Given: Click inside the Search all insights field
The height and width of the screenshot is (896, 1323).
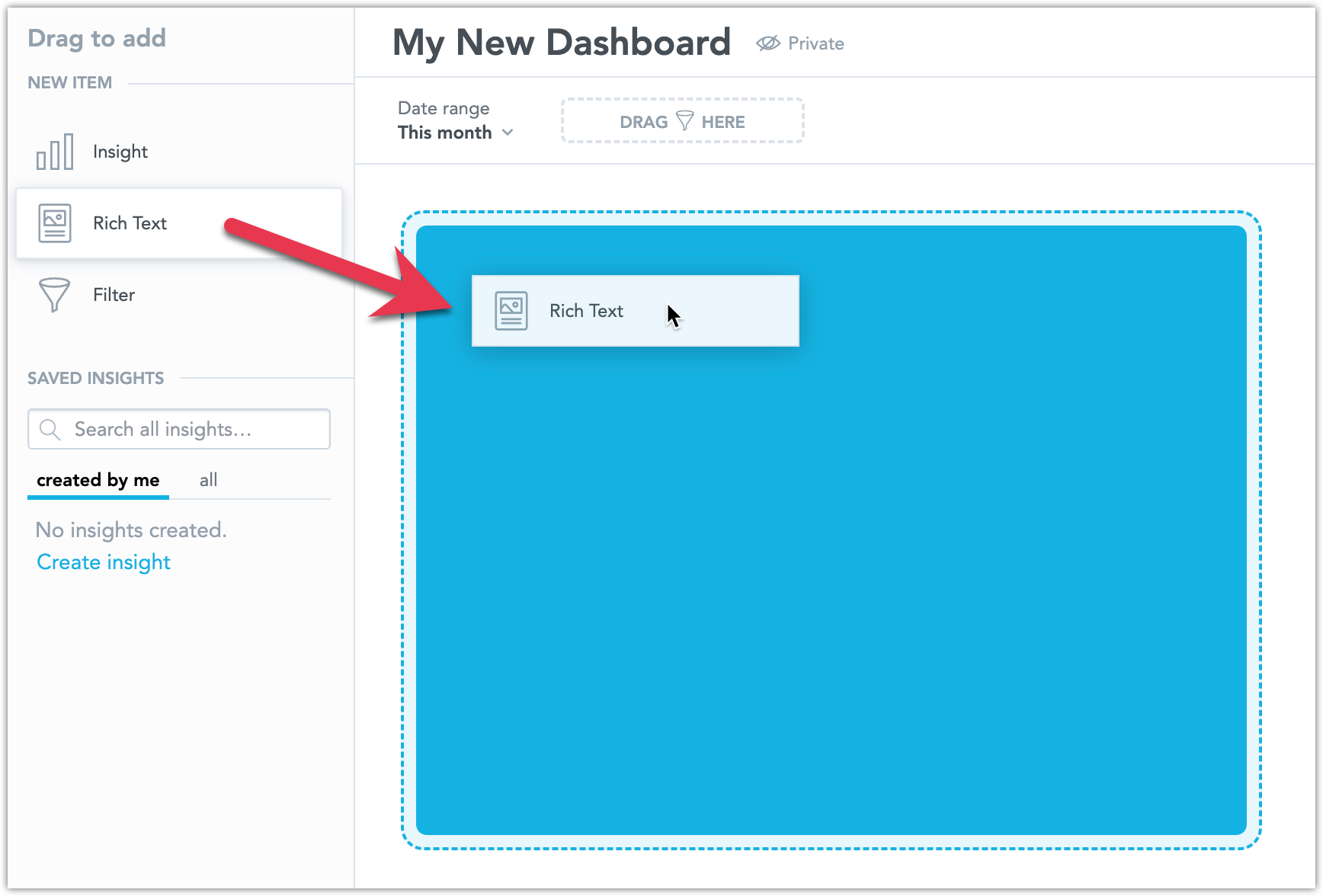Looking at the screenshot, I should (x=179, y=429).
